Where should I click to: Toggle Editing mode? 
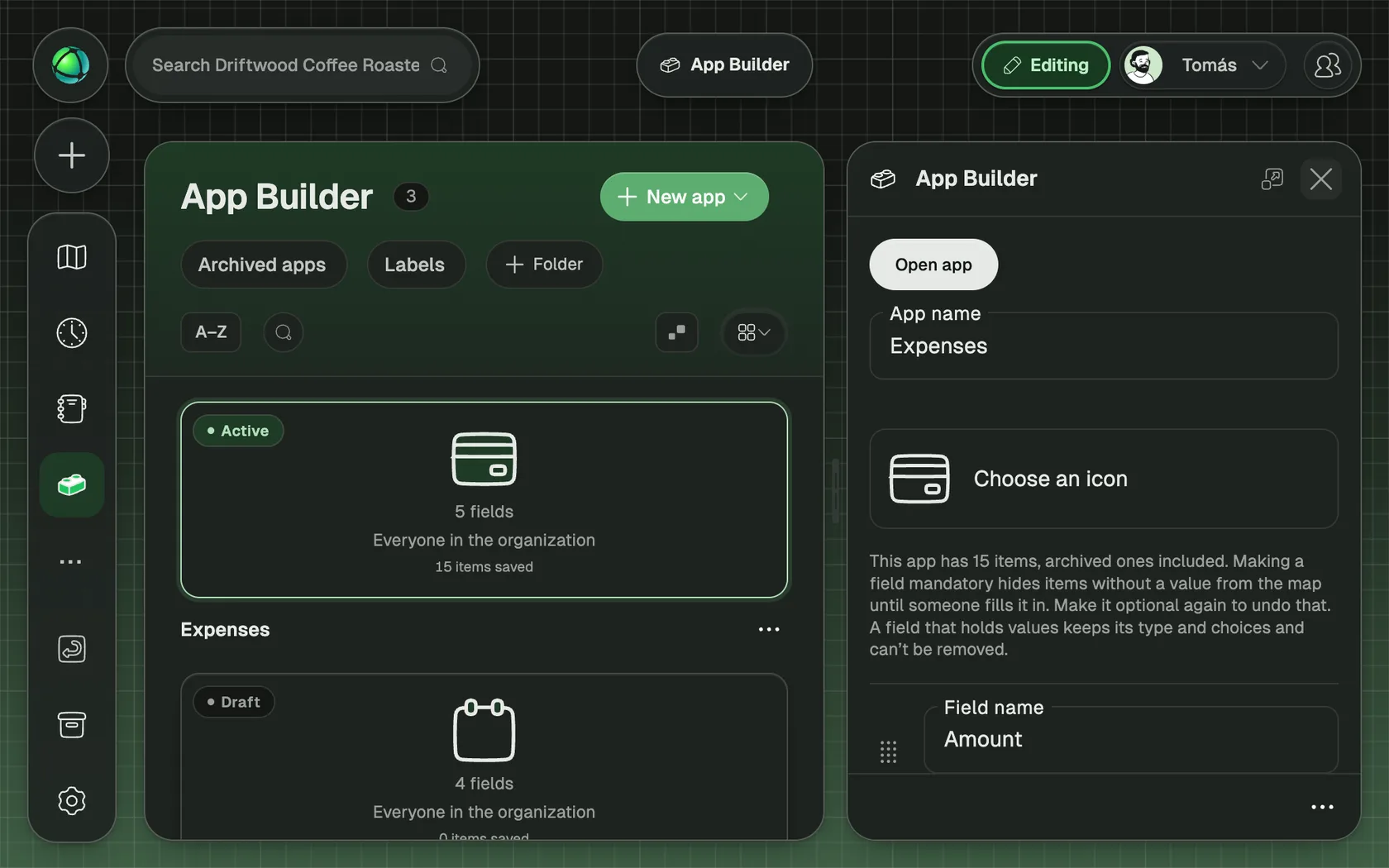coord(1046,65)
